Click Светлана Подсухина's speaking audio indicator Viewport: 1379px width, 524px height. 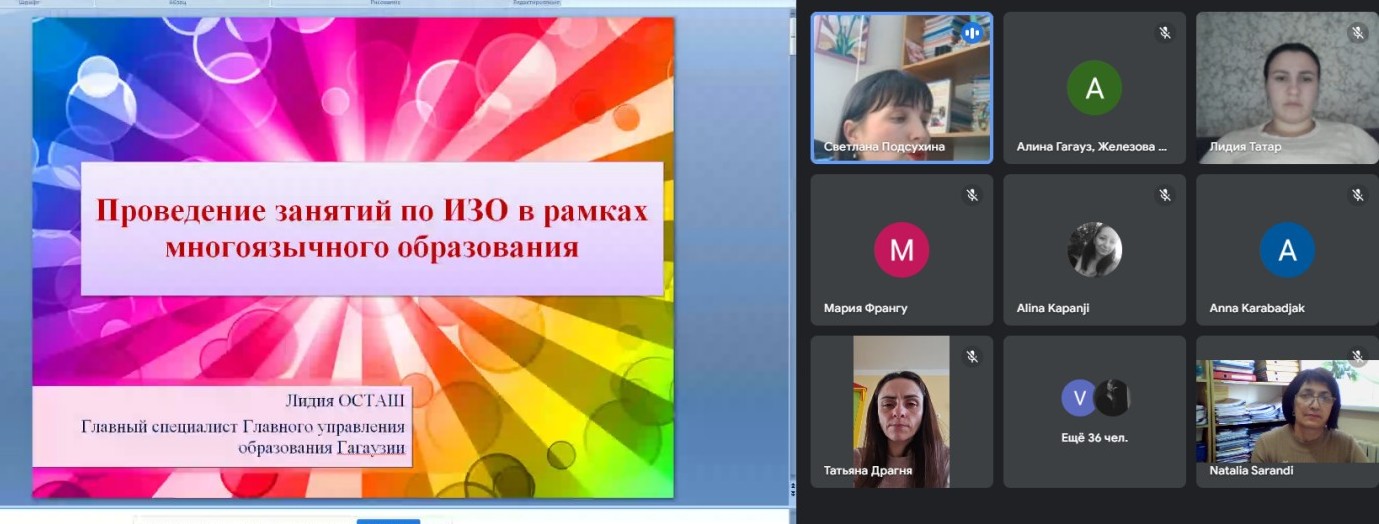click(971, 33)
